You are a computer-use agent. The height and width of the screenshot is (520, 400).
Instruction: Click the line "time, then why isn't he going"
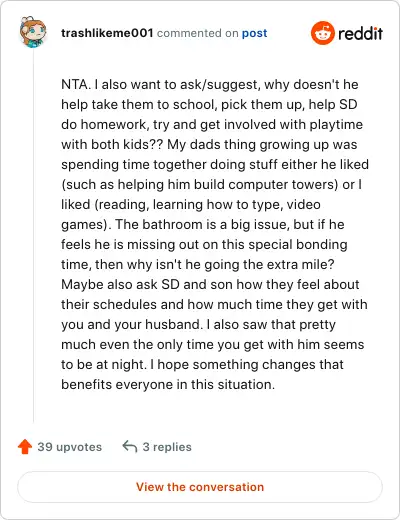coord(197,264)
